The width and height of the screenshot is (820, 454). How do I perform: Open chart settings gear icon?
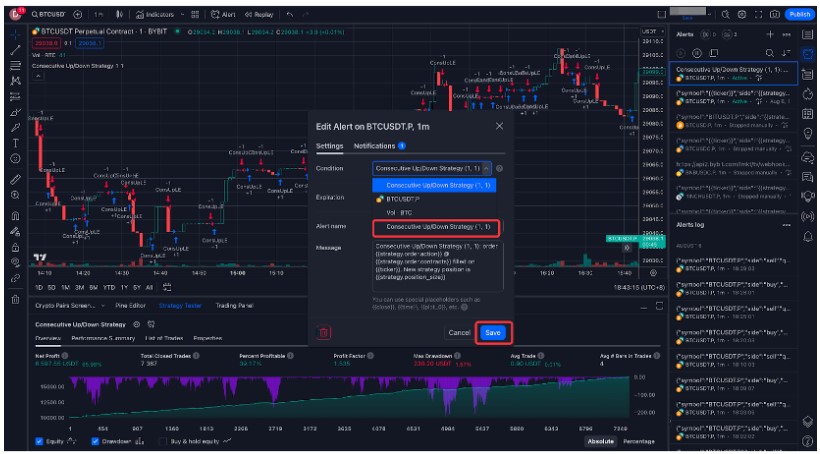(x=742, y=15)
